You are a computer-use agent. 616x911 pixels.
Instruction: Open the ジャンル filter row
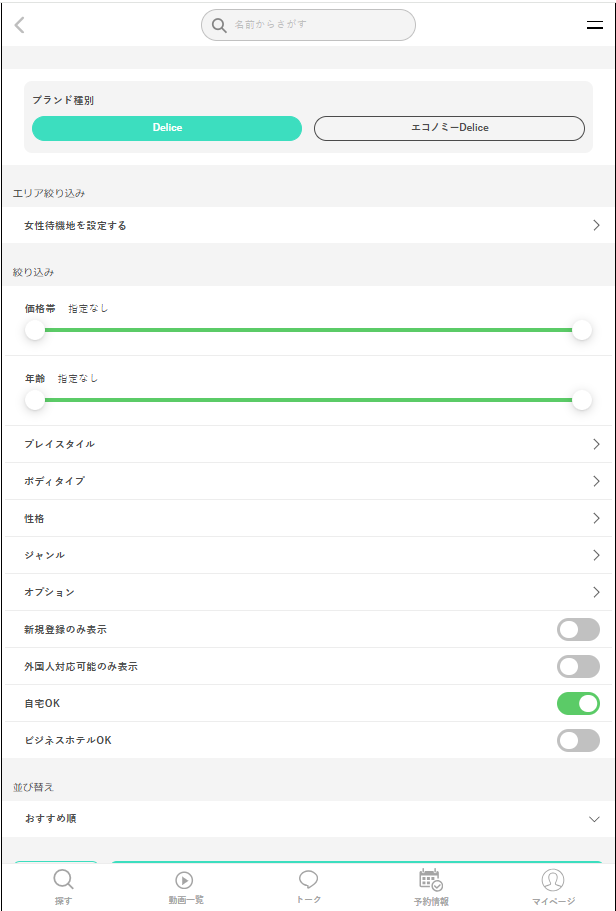point(308,555)
